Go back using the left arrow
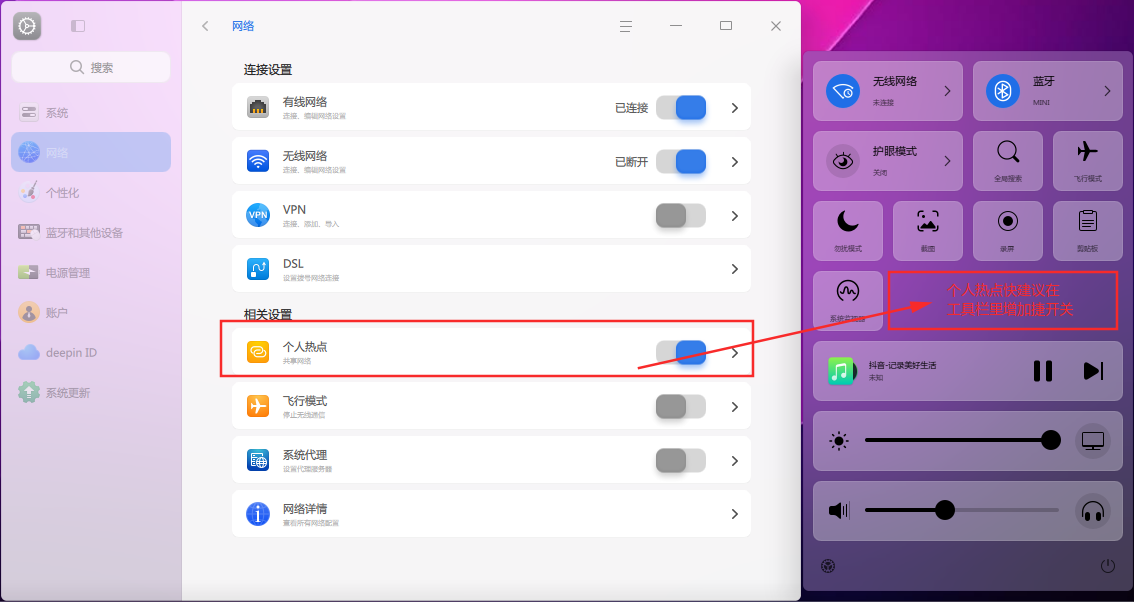Image resolution: width=1134 pixels, height=602 pixels. pos(205,26)
